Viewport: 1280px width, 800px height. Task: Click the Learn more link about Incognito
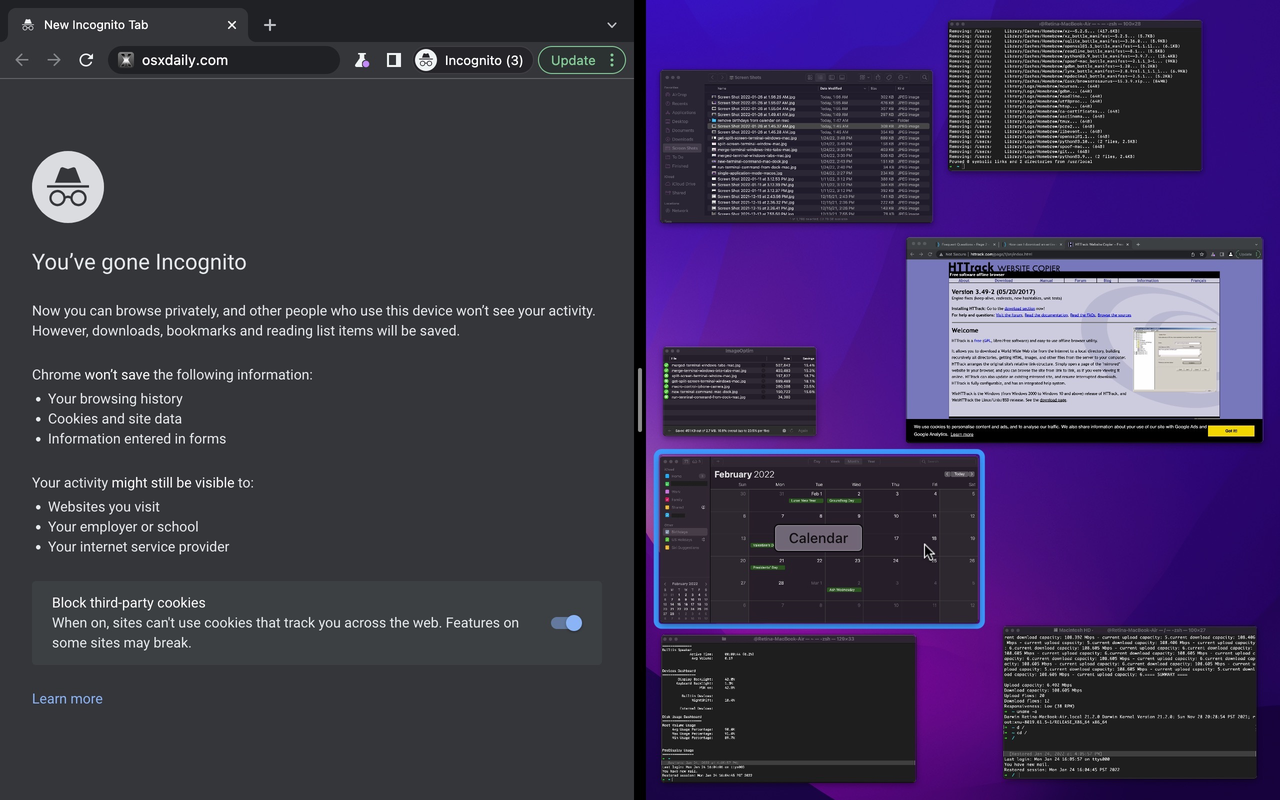click(x=67, y=698)
